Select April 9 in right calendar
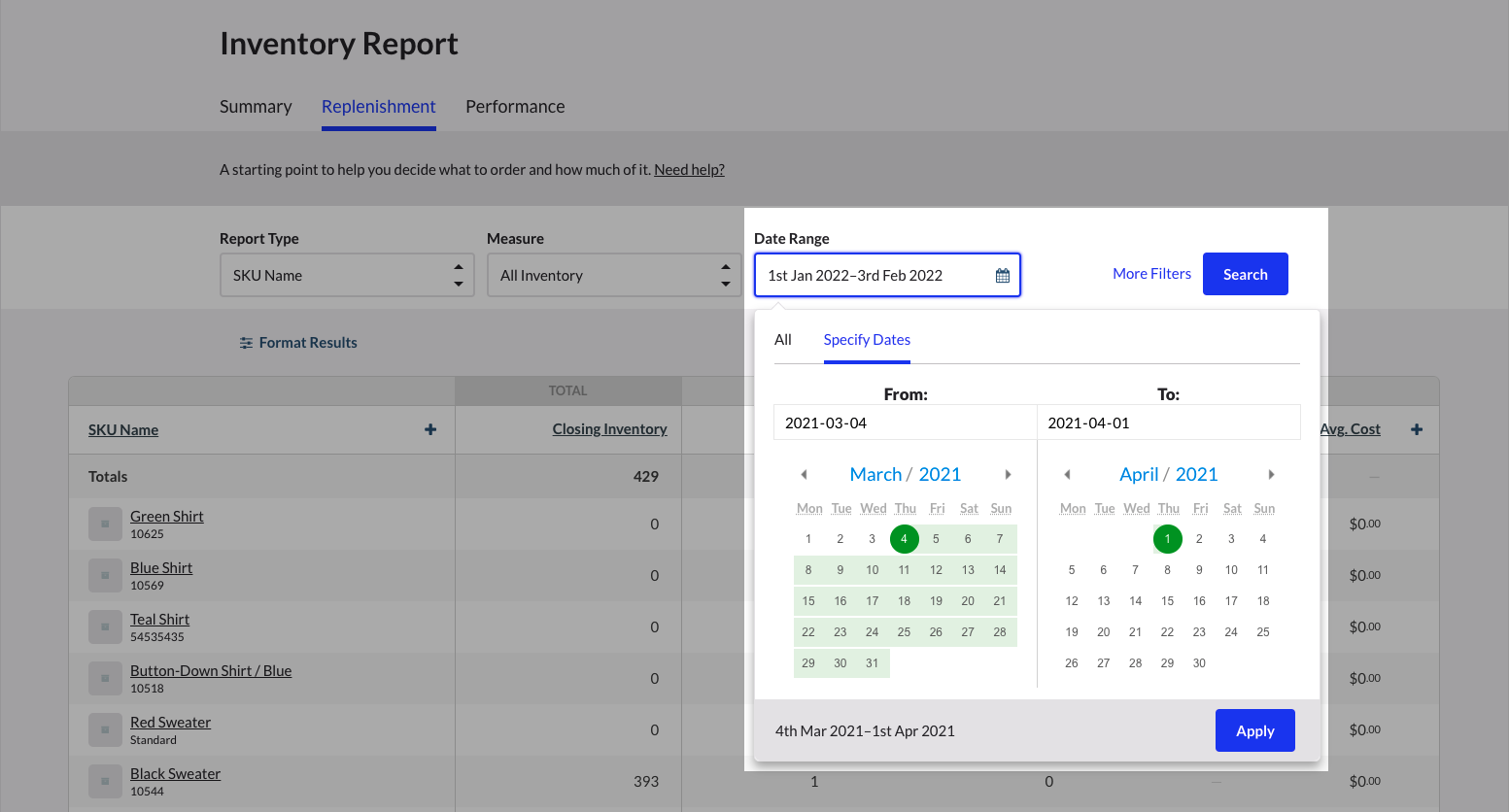Screen dimensions: 1509x812 (x=1200, y=570)
